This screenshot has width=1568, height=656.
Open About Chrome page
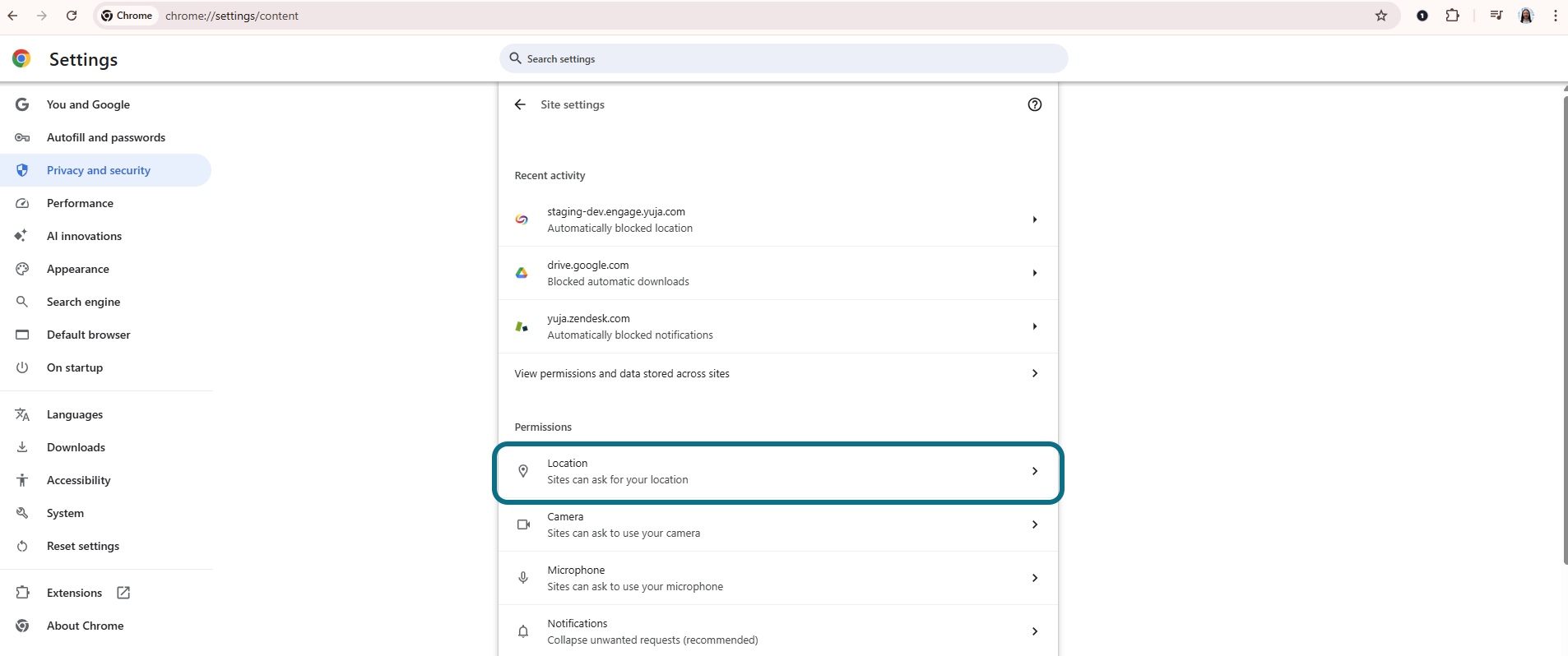click(105, 626)
